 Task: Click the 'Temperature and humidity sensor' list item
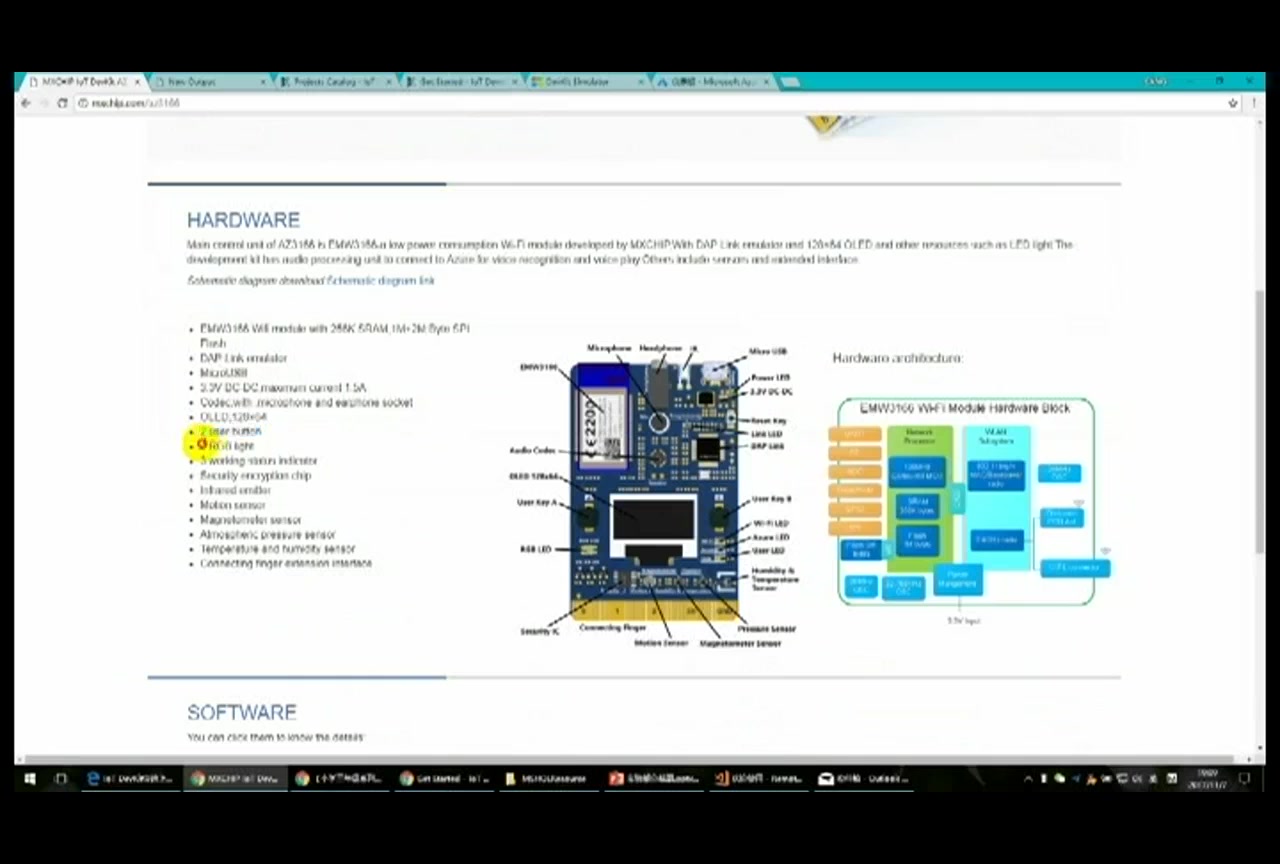277,549
